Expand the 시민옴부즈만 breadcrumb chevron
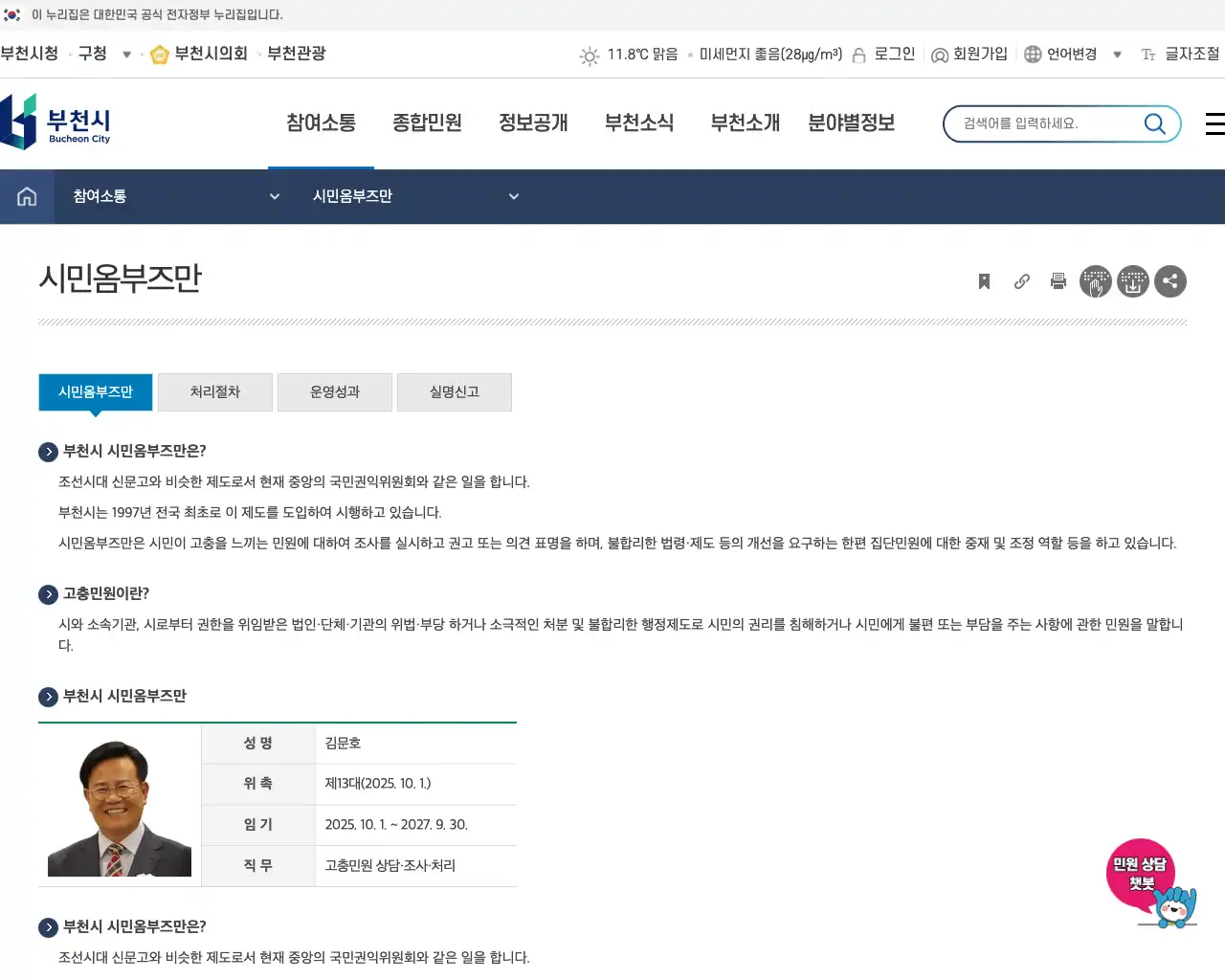 (x=514, y=196)
